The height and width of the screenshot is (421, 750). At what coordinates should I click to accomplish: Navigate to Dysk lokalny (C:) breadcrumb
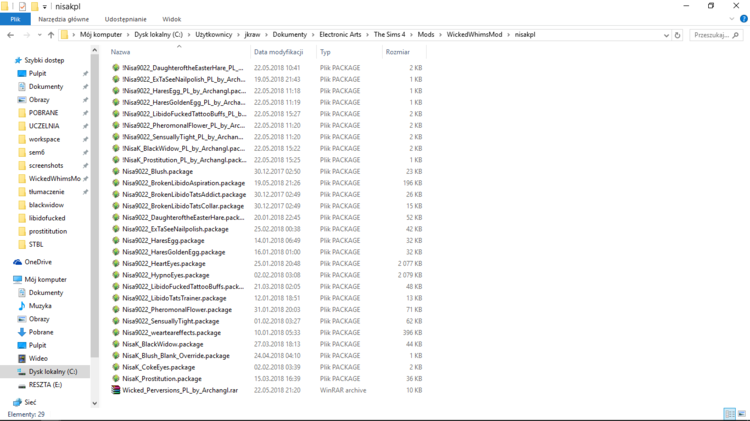(158, 34)
